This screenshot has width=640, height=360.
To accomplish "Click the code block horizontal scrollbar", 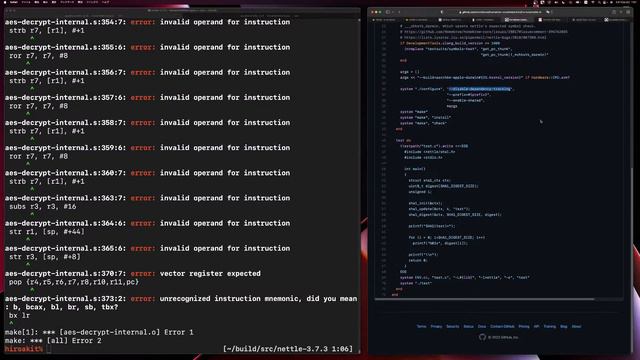I will pos(484,299).
